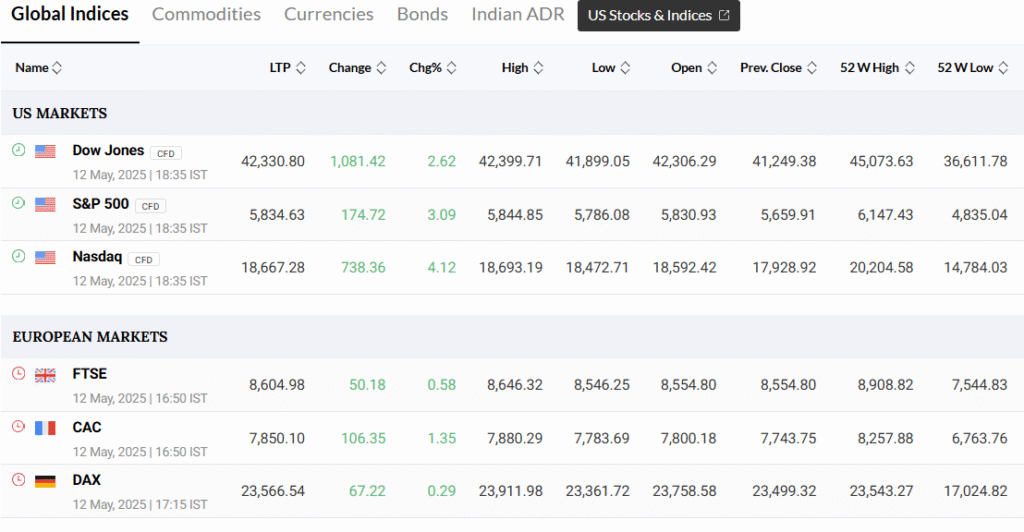The height and width of the screenshot is (532, 1024).
Task: Open the Bonds tab
Action: pyautogui.click(x=423, y=14)
